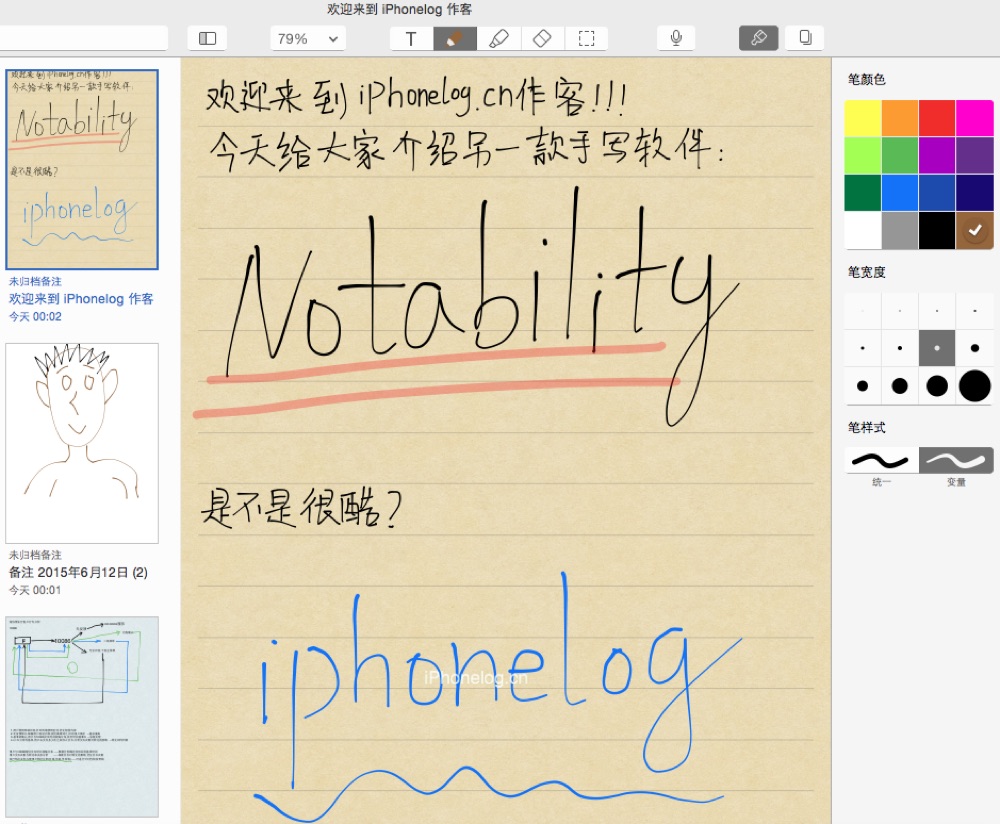The height and width of the screenshot is (824, 1000).
Task: Select the Text tool
Action: point(411,38)
